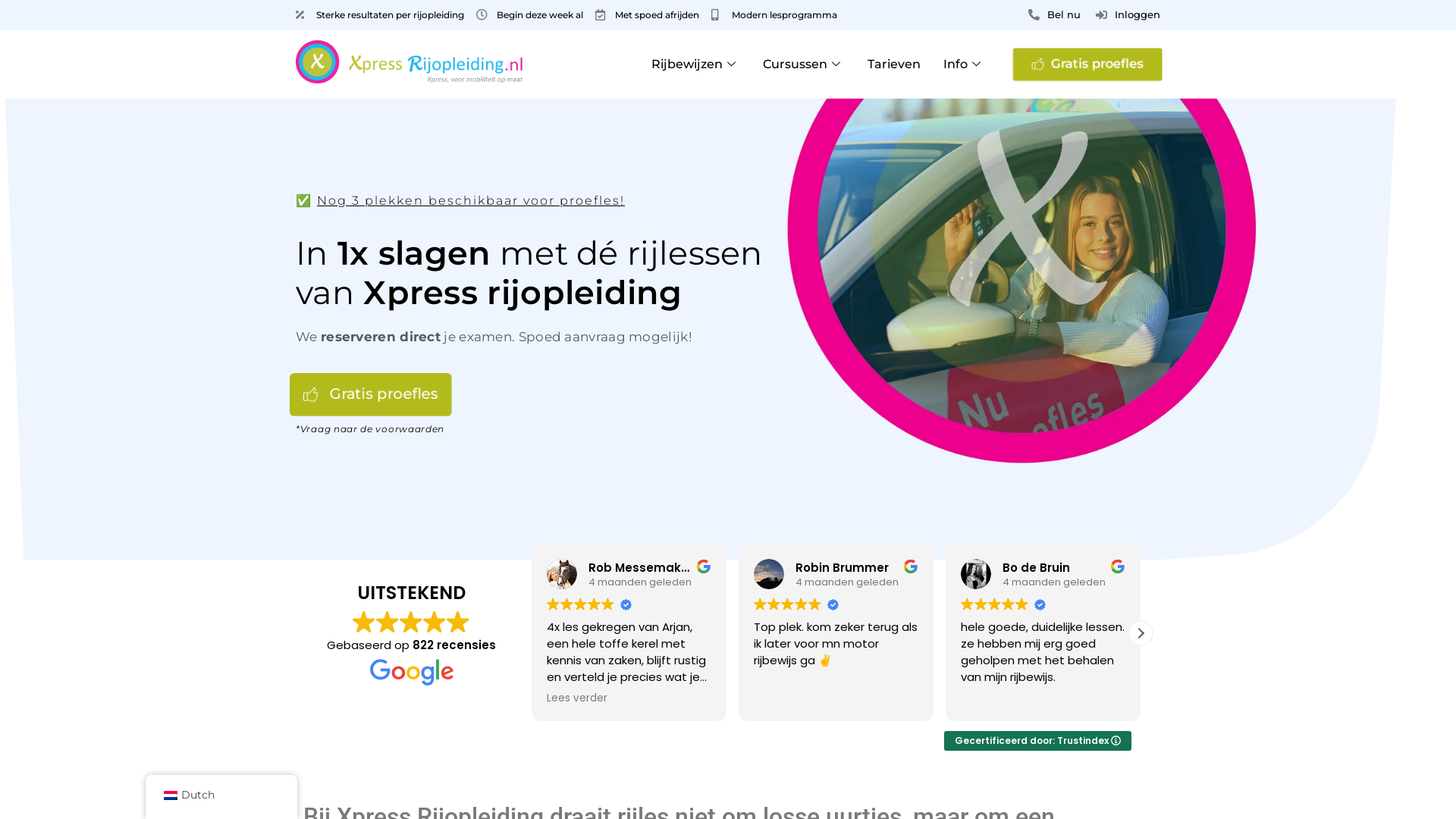The image size is (1456, 819).
Task: Show next reviews with carousel arrow
Action: point(1141,633)
